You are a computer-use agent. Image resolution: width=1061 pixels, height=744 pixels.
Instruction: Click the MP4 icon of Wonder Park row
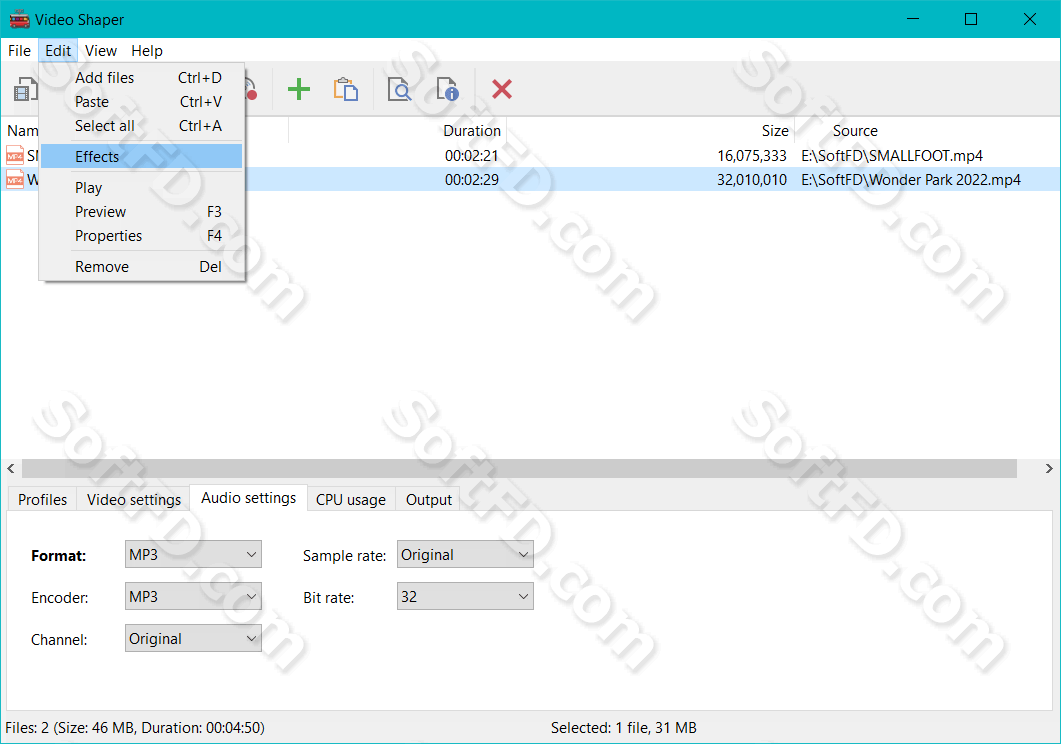coord(15,179)
